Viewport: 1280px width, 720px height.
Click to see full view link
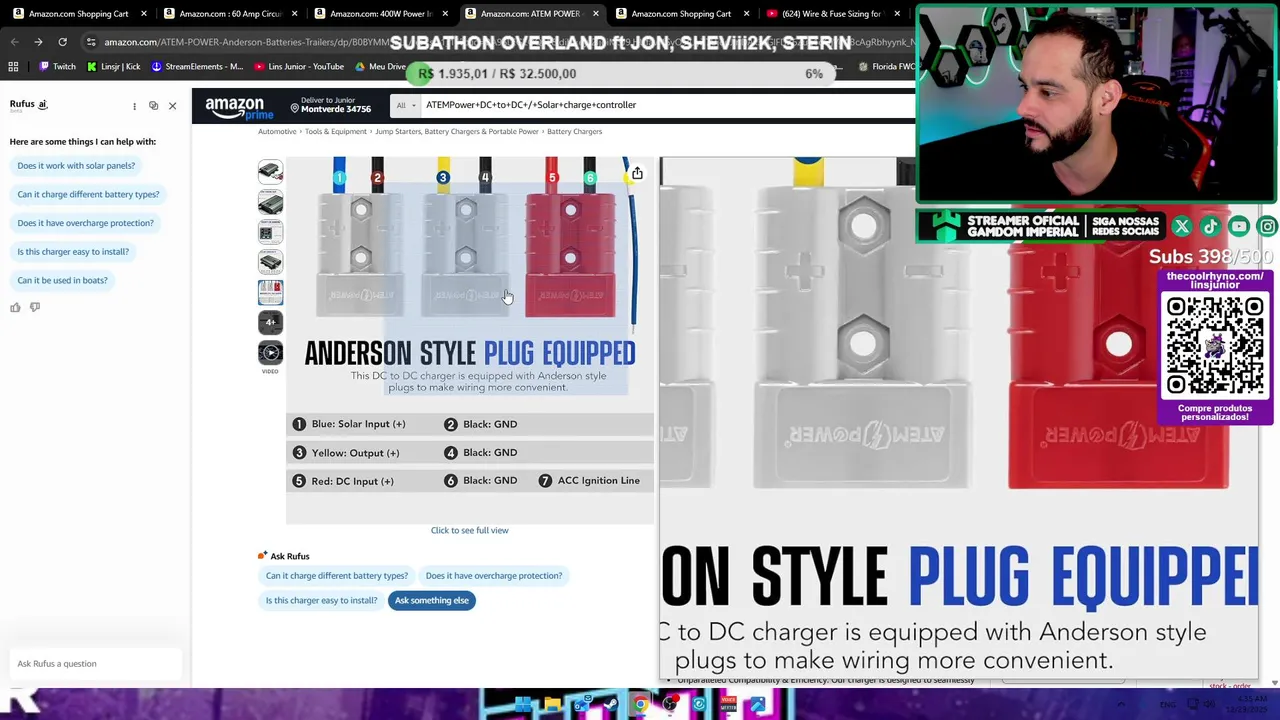[x=469, y=530]
